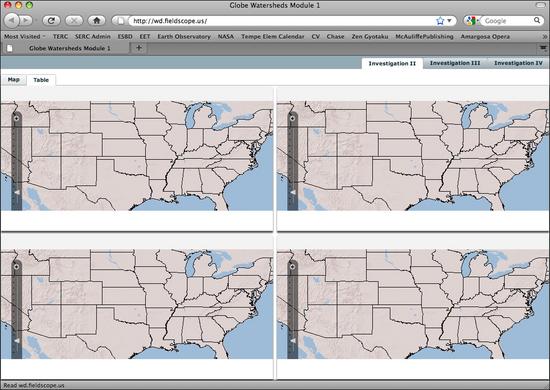Viewport: 550px width, 390px height.
Task: Open the Most Visited bookmarks menu
Action: click(25, 36)
